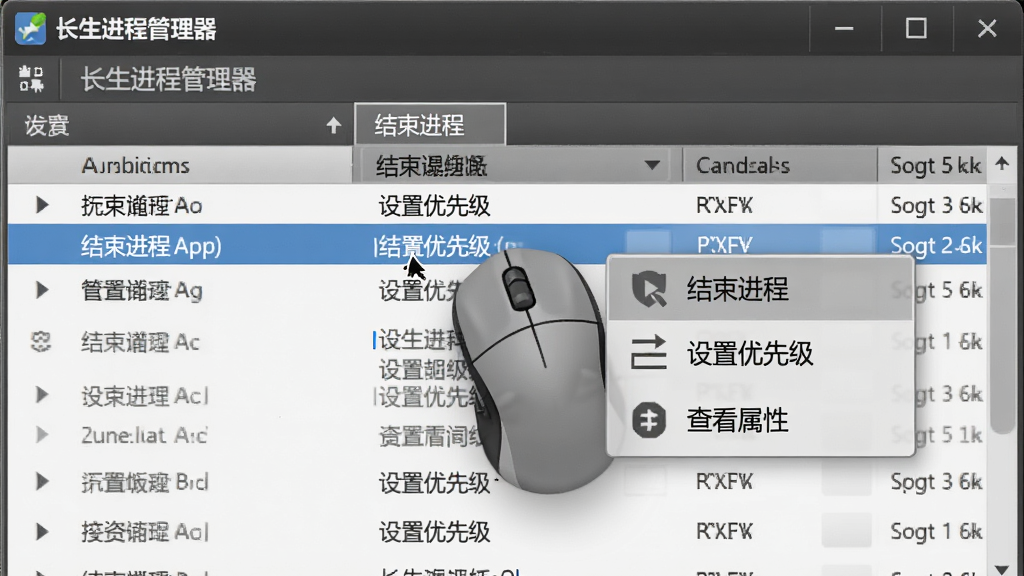Maximize the process manager window
This screenshot has width=1024, height=576.
click(x=916, y=29)
